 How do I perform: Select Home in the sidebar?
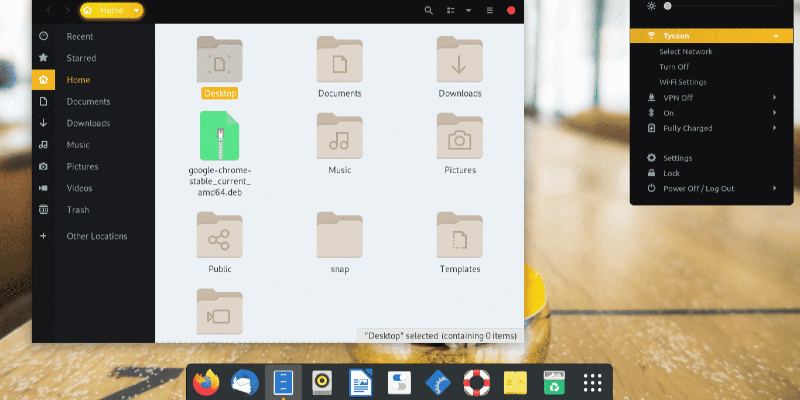point(93,80)
